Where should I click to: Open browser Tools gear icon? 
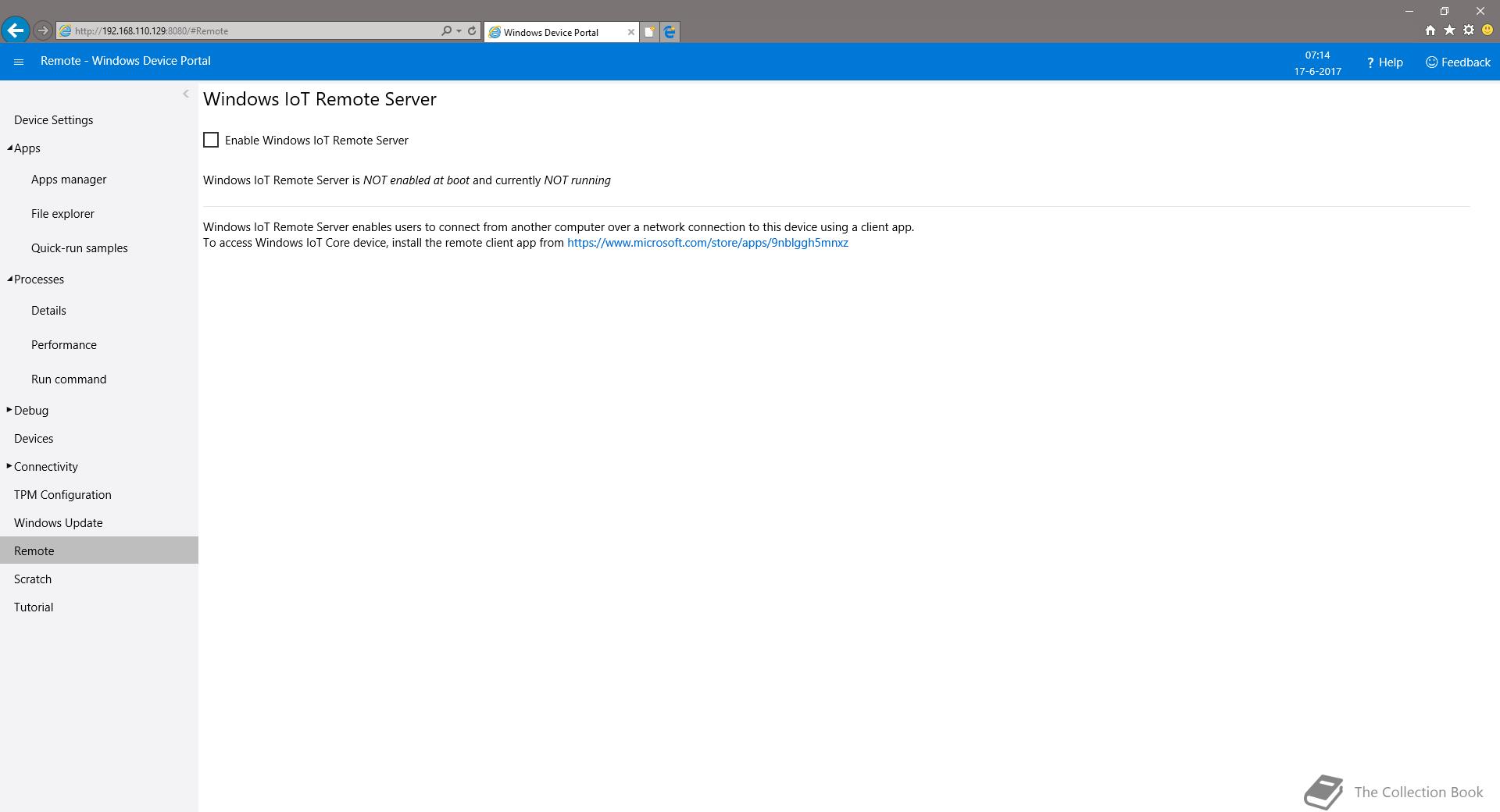(x=1469, y=30)
